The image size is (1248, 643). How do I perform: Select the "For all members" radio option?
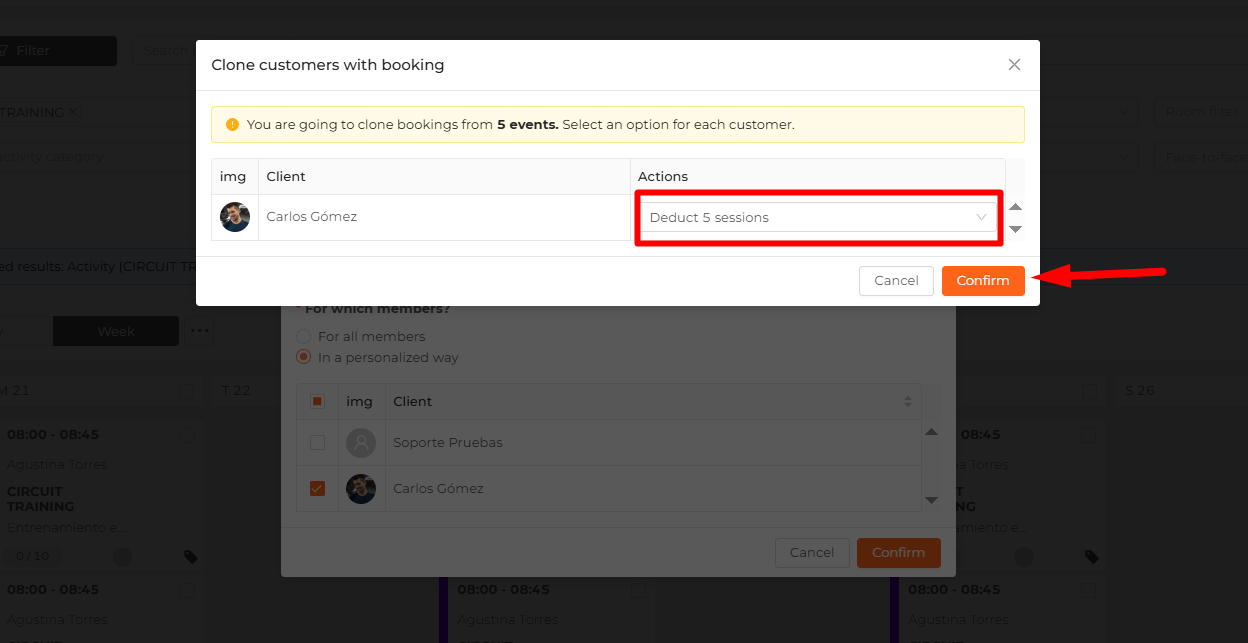[304, 337]
